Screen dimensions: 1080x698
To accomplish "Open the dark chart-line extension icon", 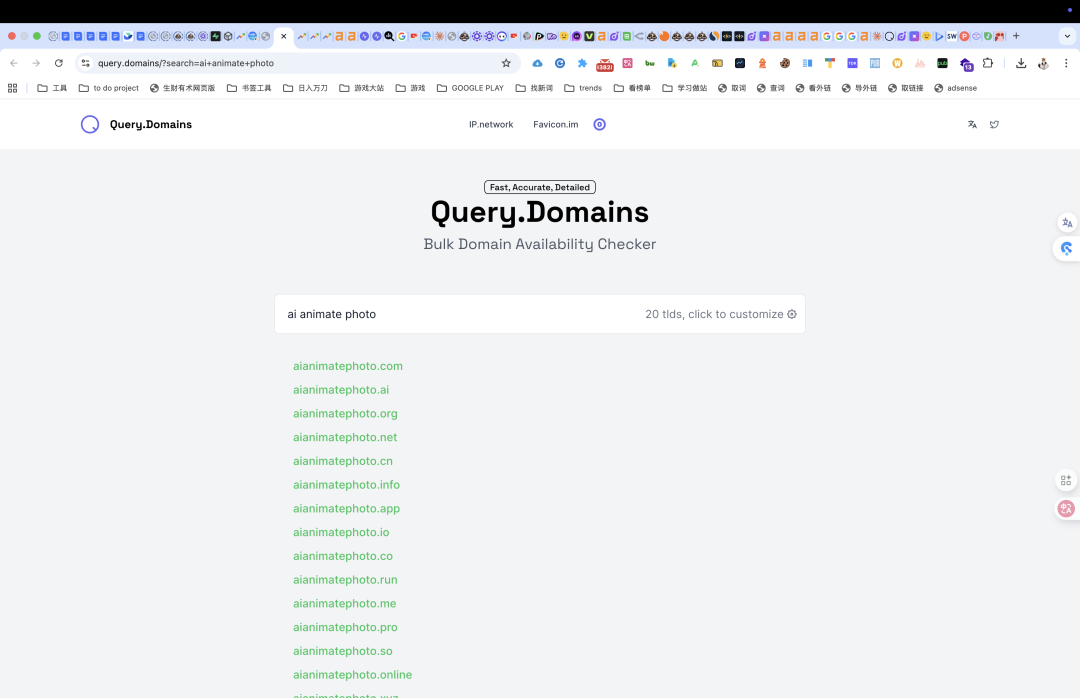I will pyautogui.click(x=740, y=63).
